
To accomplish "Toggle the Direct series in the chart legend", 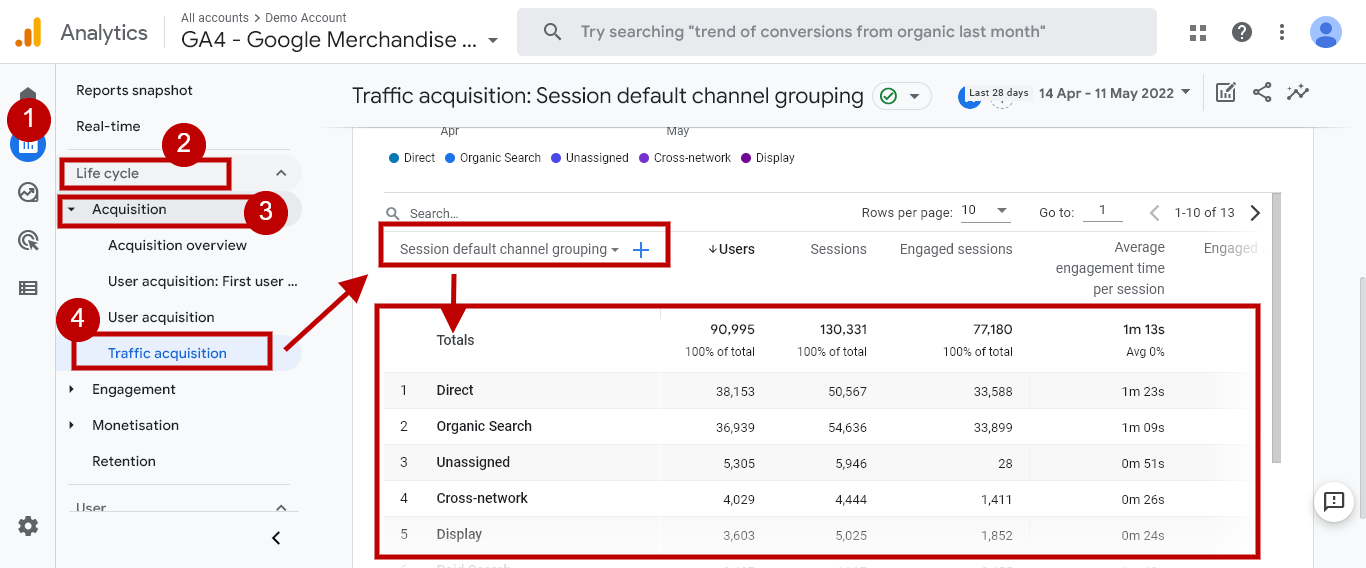I will tap(413, 158).
